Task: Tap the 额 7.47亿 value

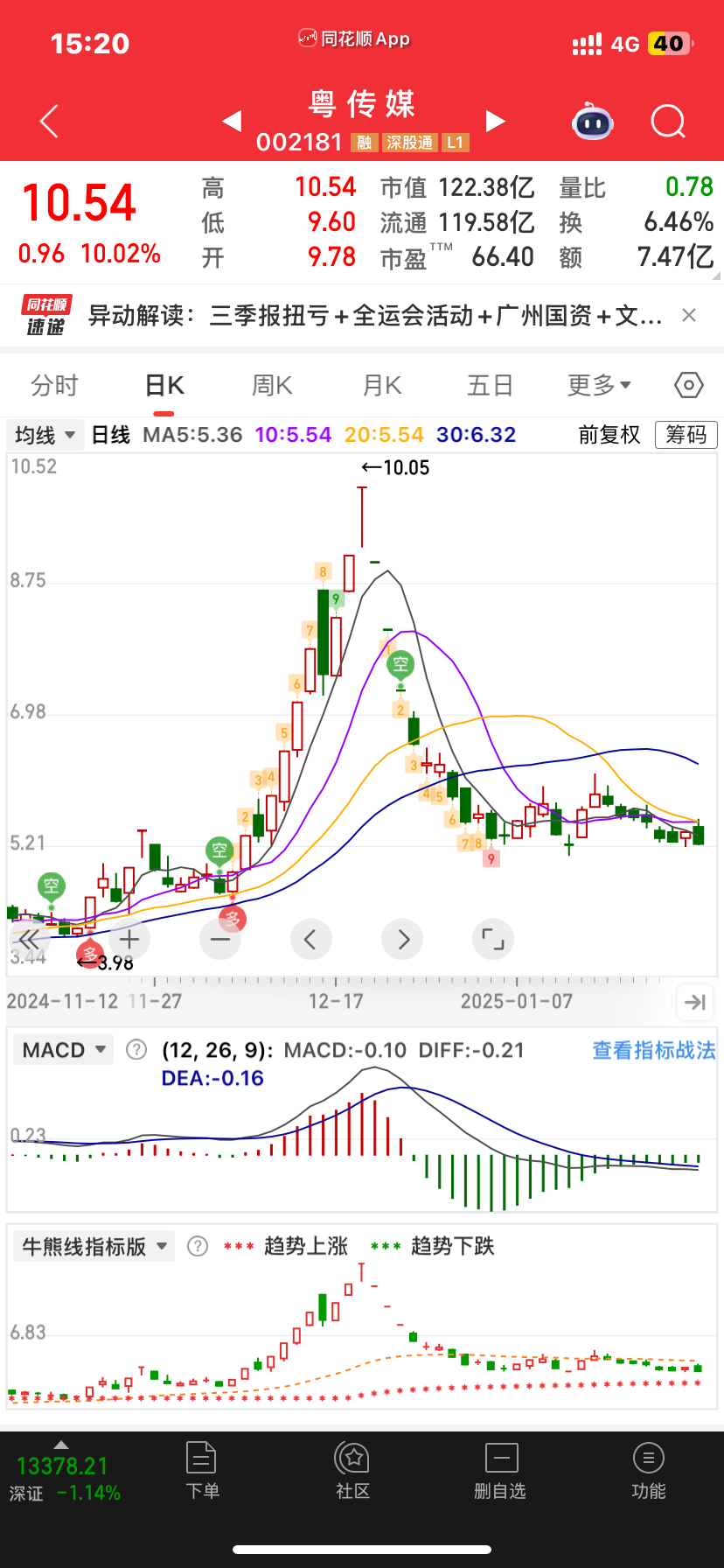Action: click(637, 257)
